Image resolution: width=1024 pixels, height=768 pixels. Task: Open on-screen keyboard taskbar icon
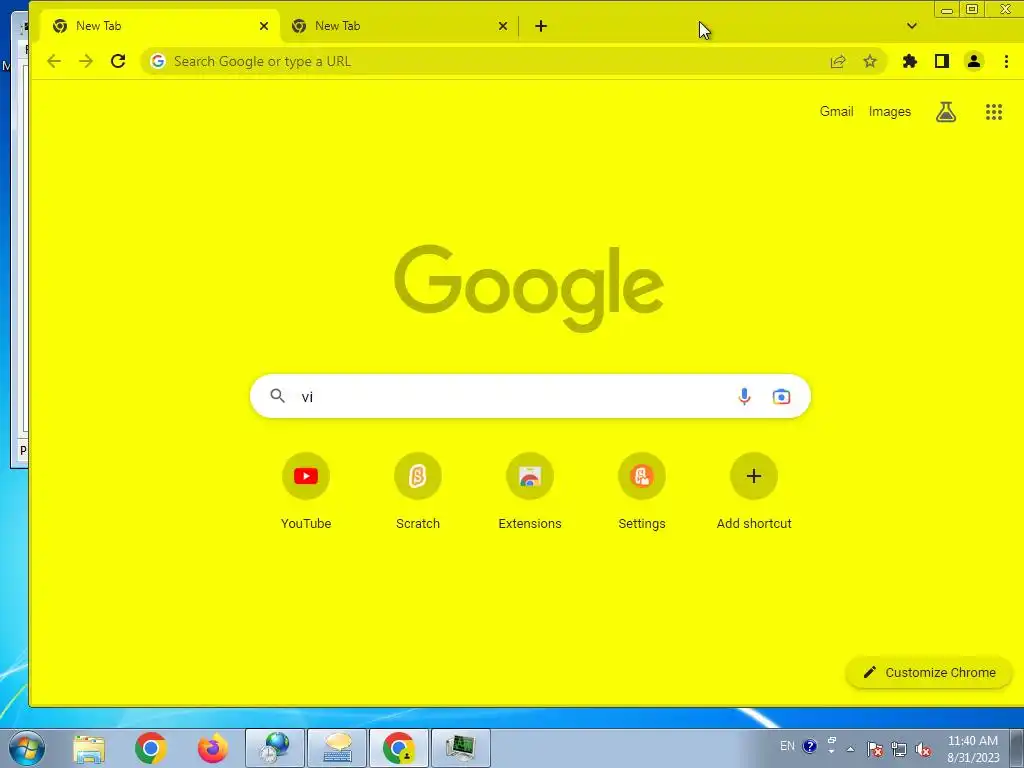pos(337,748)
